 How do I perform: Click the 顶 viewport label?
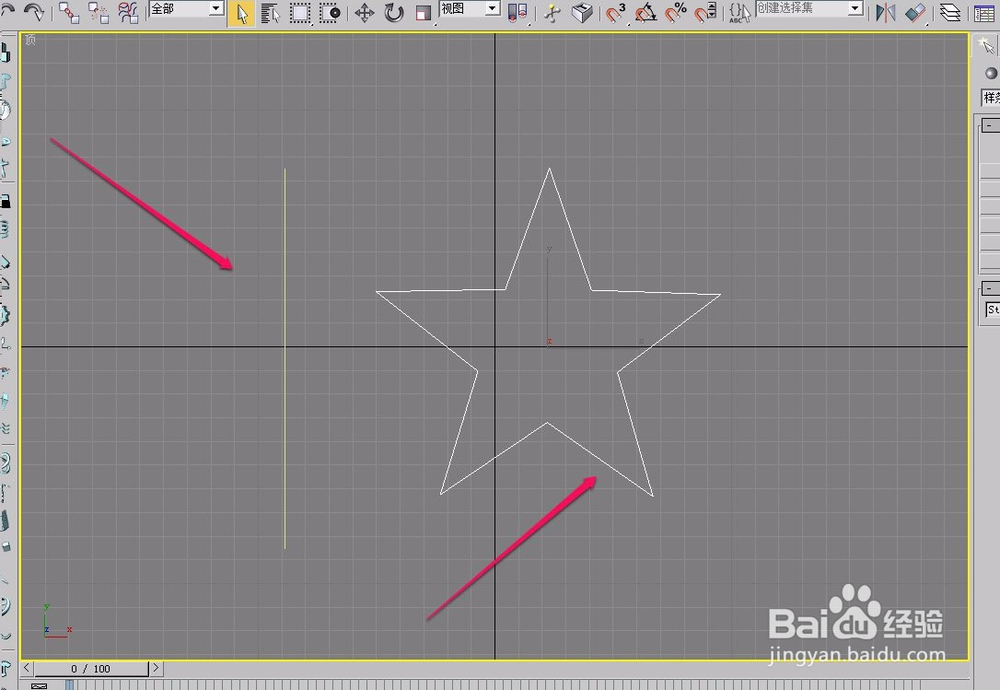click(30, 41)
